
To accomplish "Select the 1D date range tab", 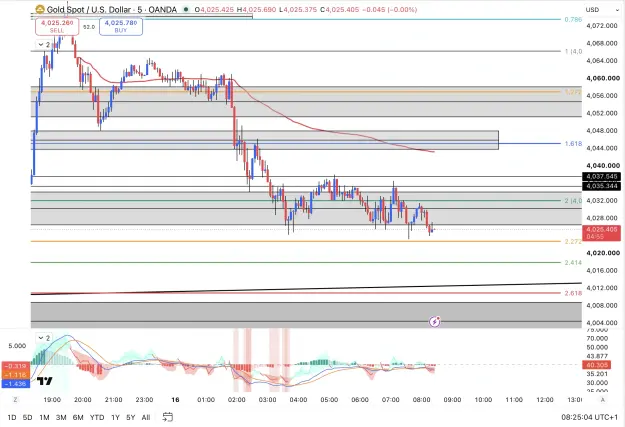I will pyautogui.click(x=12, y=417).
